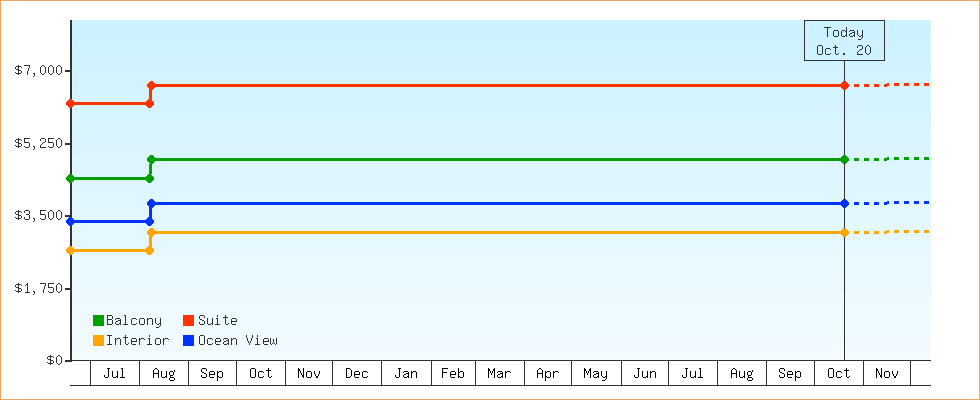
Task: Select the Dec month on the timeline axis
Action: 357,374
